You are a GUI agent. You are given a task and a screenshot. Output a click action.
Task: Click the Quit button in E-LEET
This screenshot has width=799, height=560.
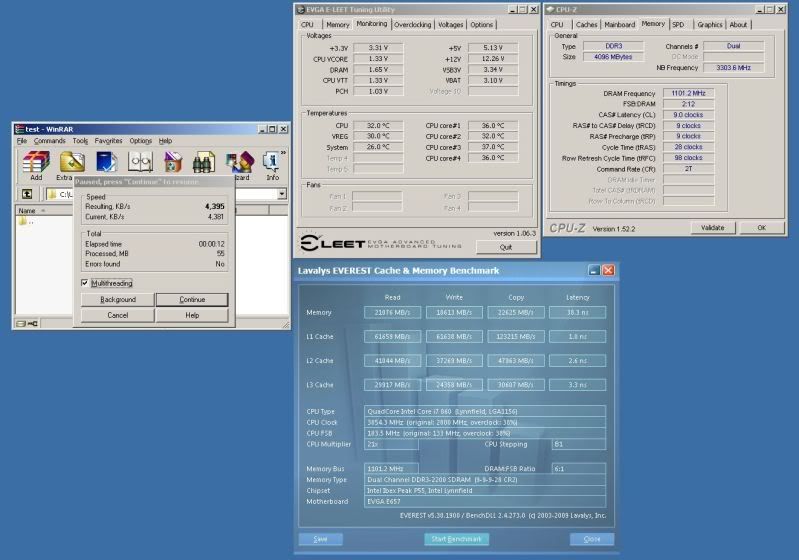(506, 247)
